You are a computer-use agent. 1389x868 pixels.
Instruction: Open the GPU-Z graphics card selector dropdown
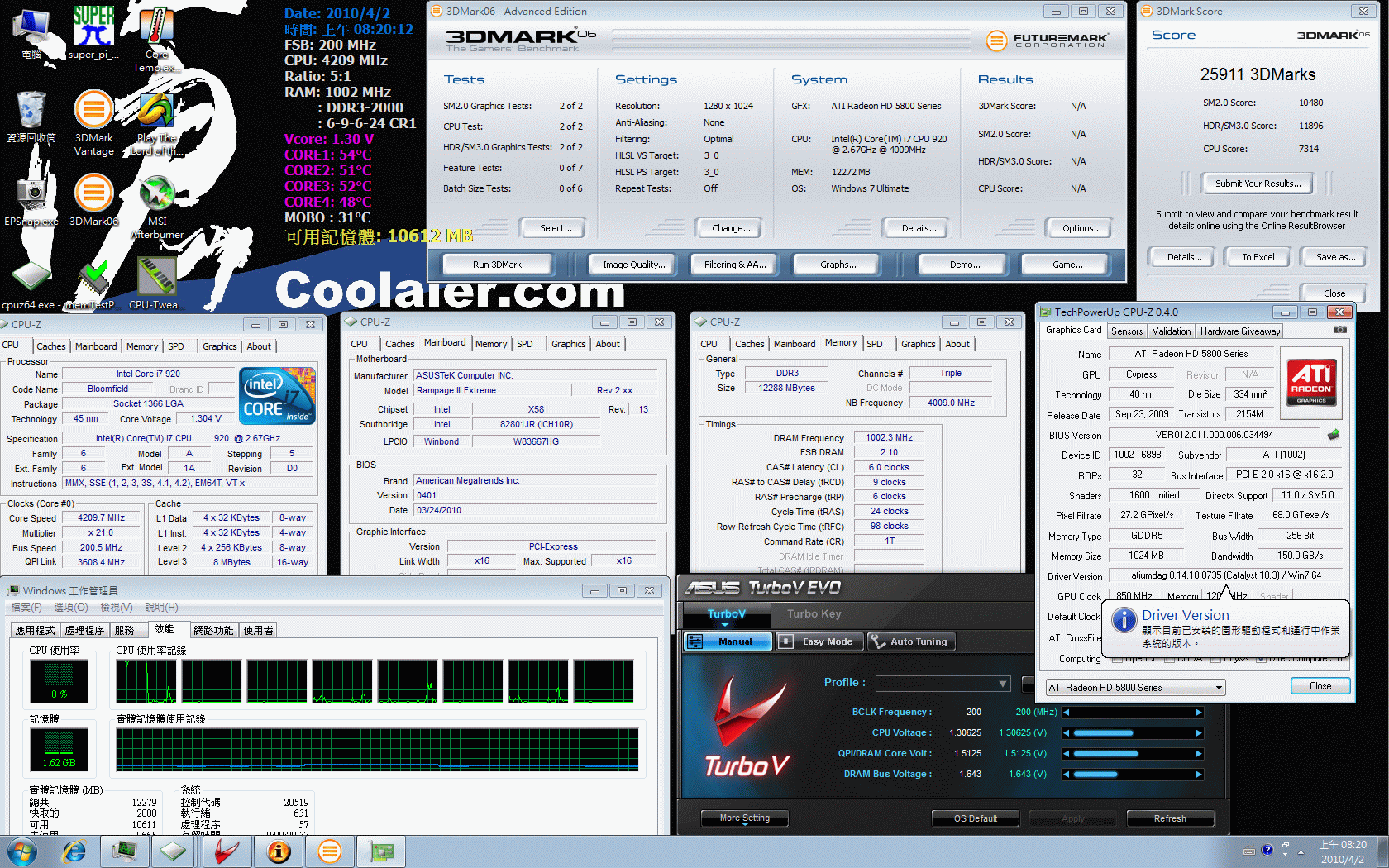1135,688
